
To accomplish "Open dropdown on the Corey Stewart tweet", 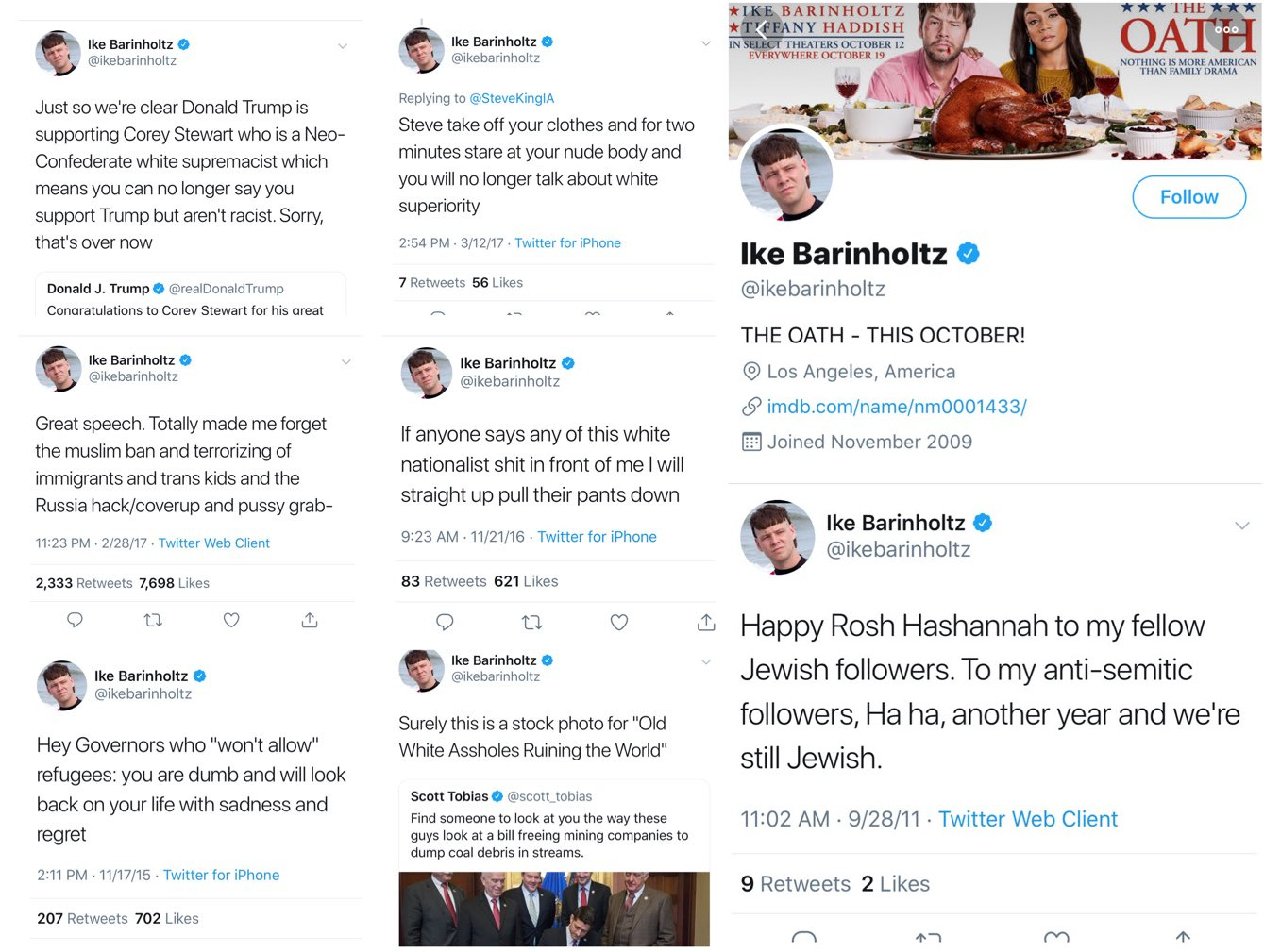I will click(343, 46).
